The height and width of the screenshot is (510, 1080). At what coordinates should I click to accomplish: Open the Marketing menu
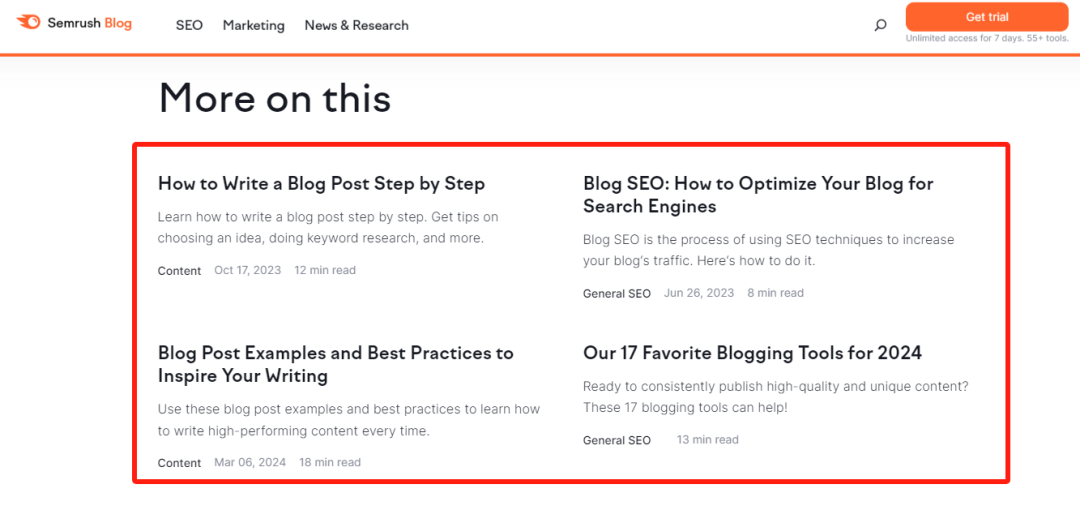coord(253,25)
